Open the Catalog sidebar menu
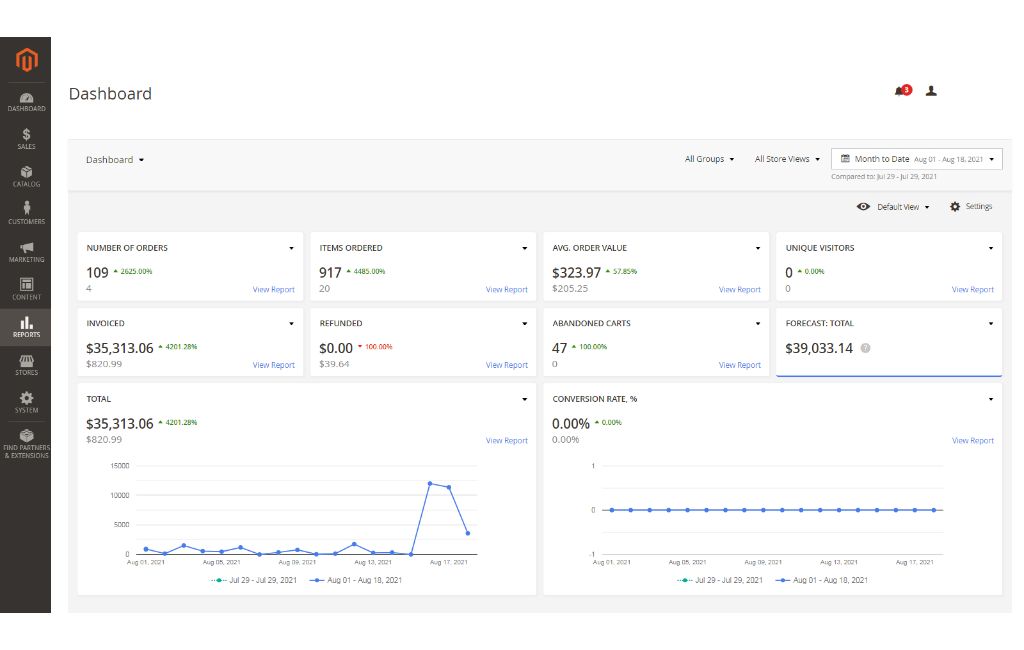Viewport: 1024px width, 650px height. click(26, 176)
